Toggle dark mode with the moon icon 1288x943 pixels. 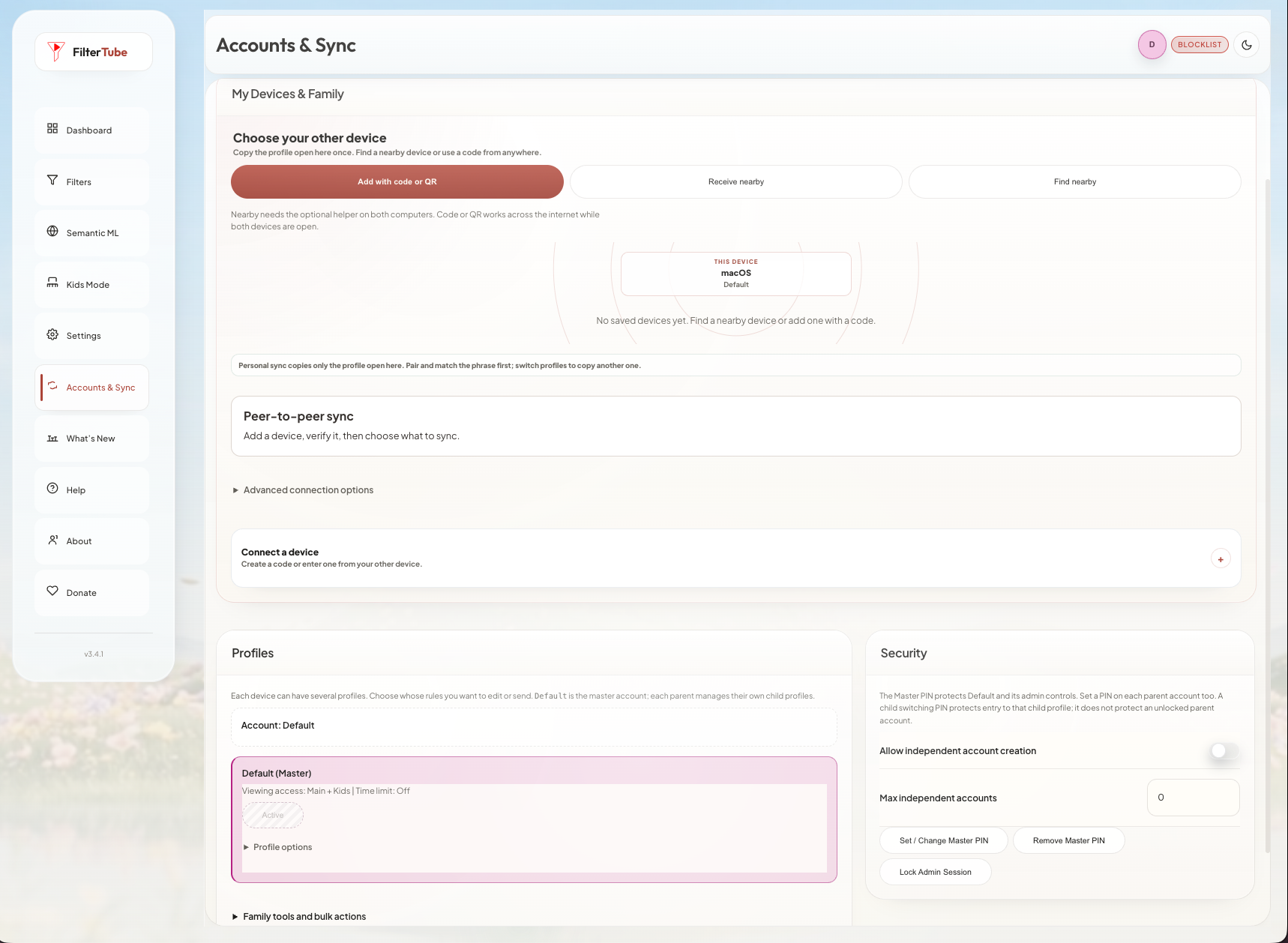point(1247,45)
